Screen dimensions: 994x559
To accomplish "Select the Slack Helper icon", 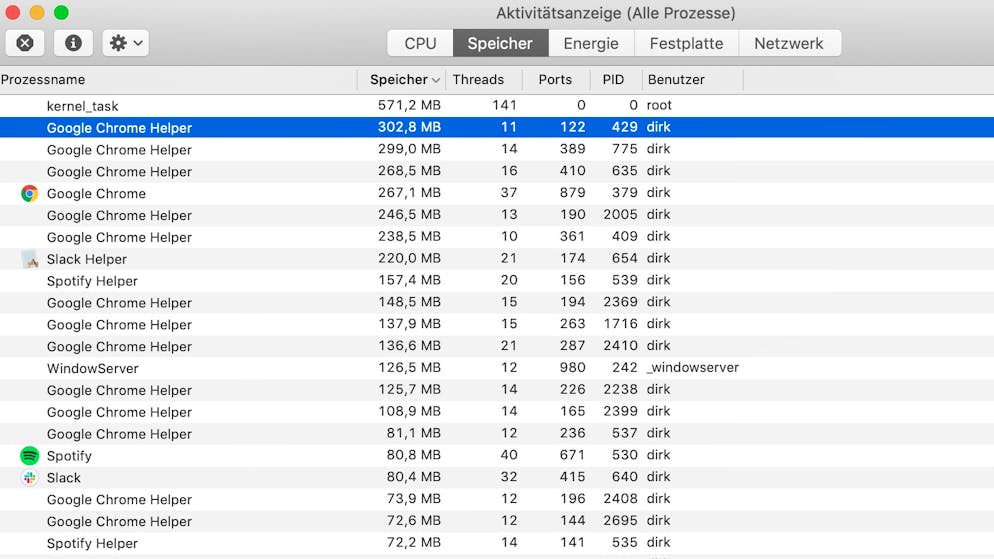I will [x=29, y=259].
